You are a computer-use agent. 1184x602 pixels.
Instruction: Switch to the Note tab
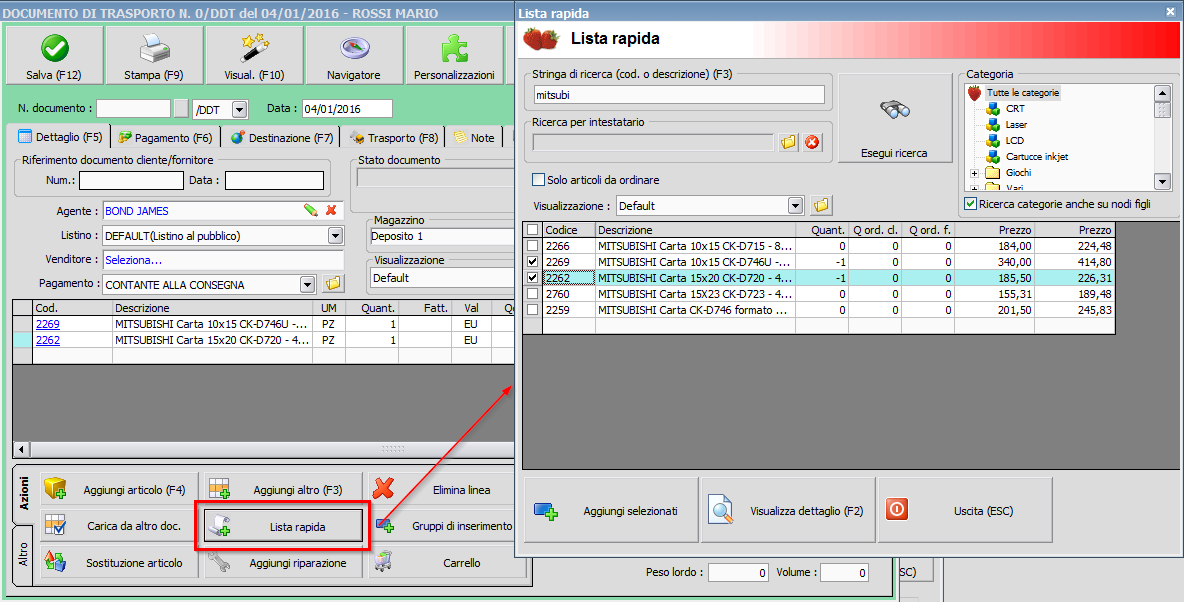click(475, 137)
